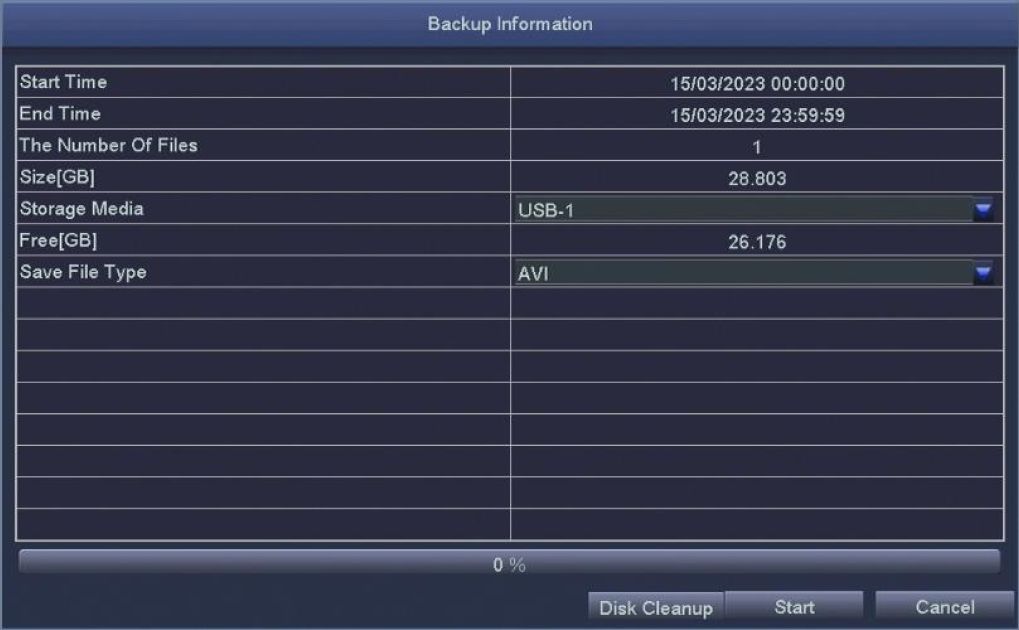This screenshot has width=1019, height=630.
Task: Click the Size value 28.803
Action: [757, 180]
